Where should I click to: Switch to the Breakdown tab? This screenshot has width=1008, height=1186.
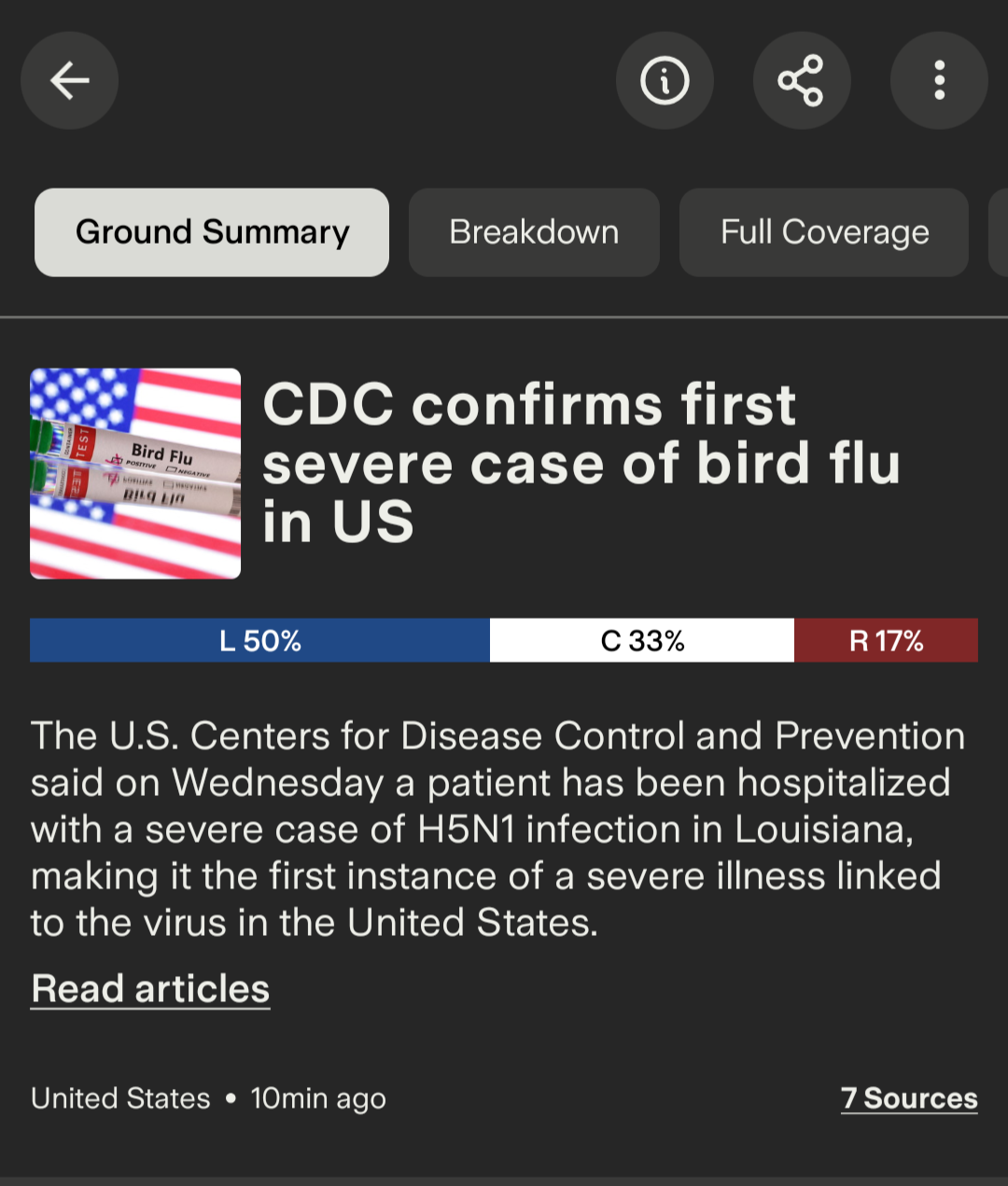click(534, 232)
